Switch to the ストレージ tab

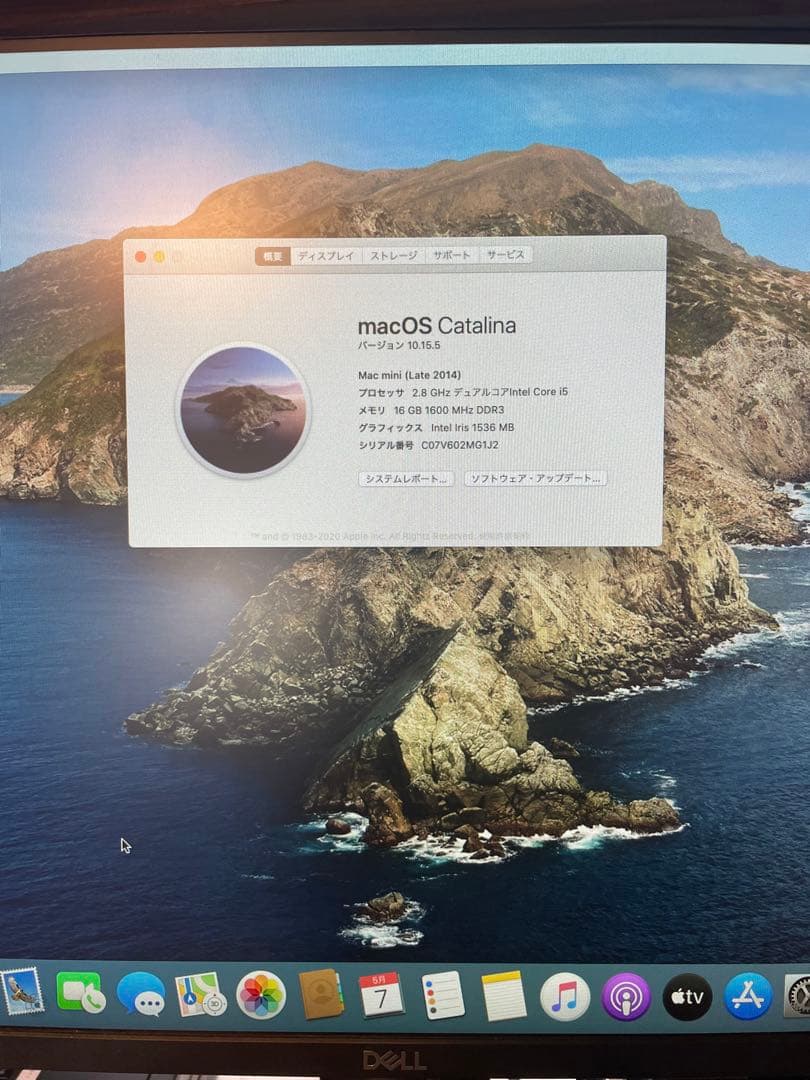pyautogui.click(x=394, y=256)
